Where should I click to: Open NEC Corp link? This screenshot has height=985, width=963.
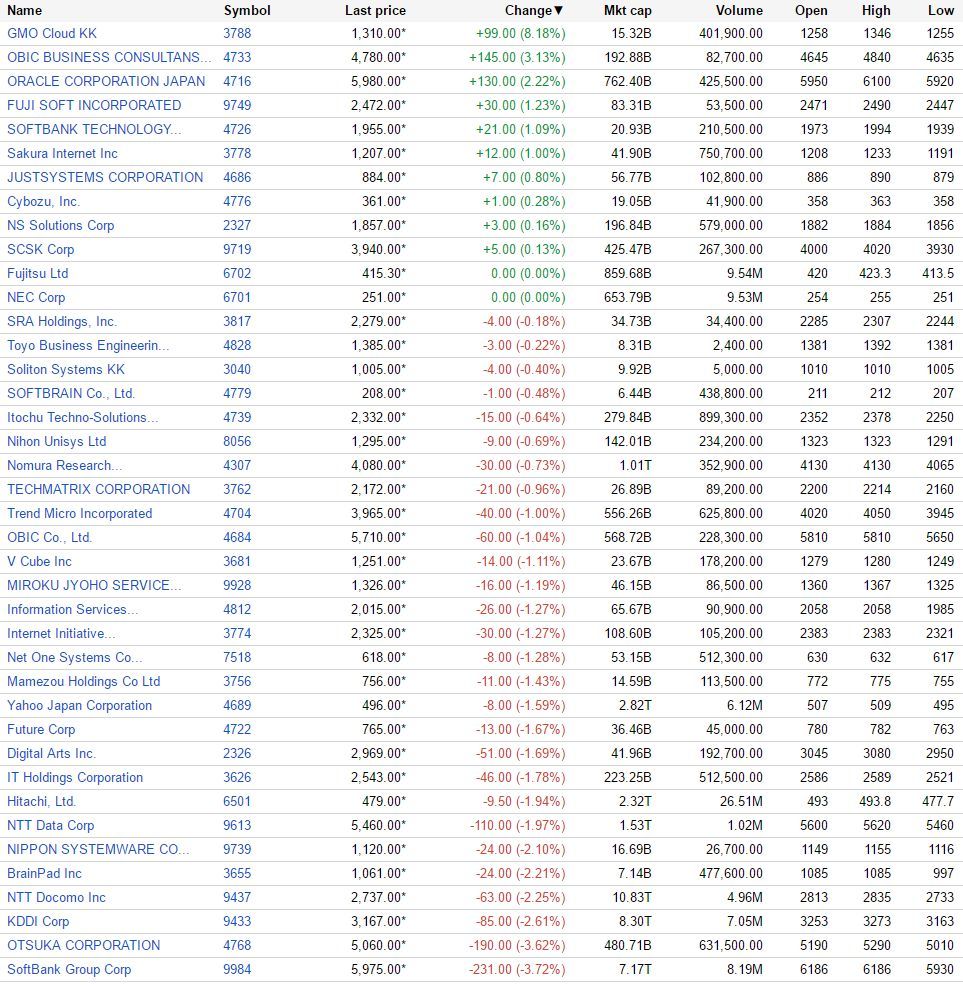[x=36, y=297]
